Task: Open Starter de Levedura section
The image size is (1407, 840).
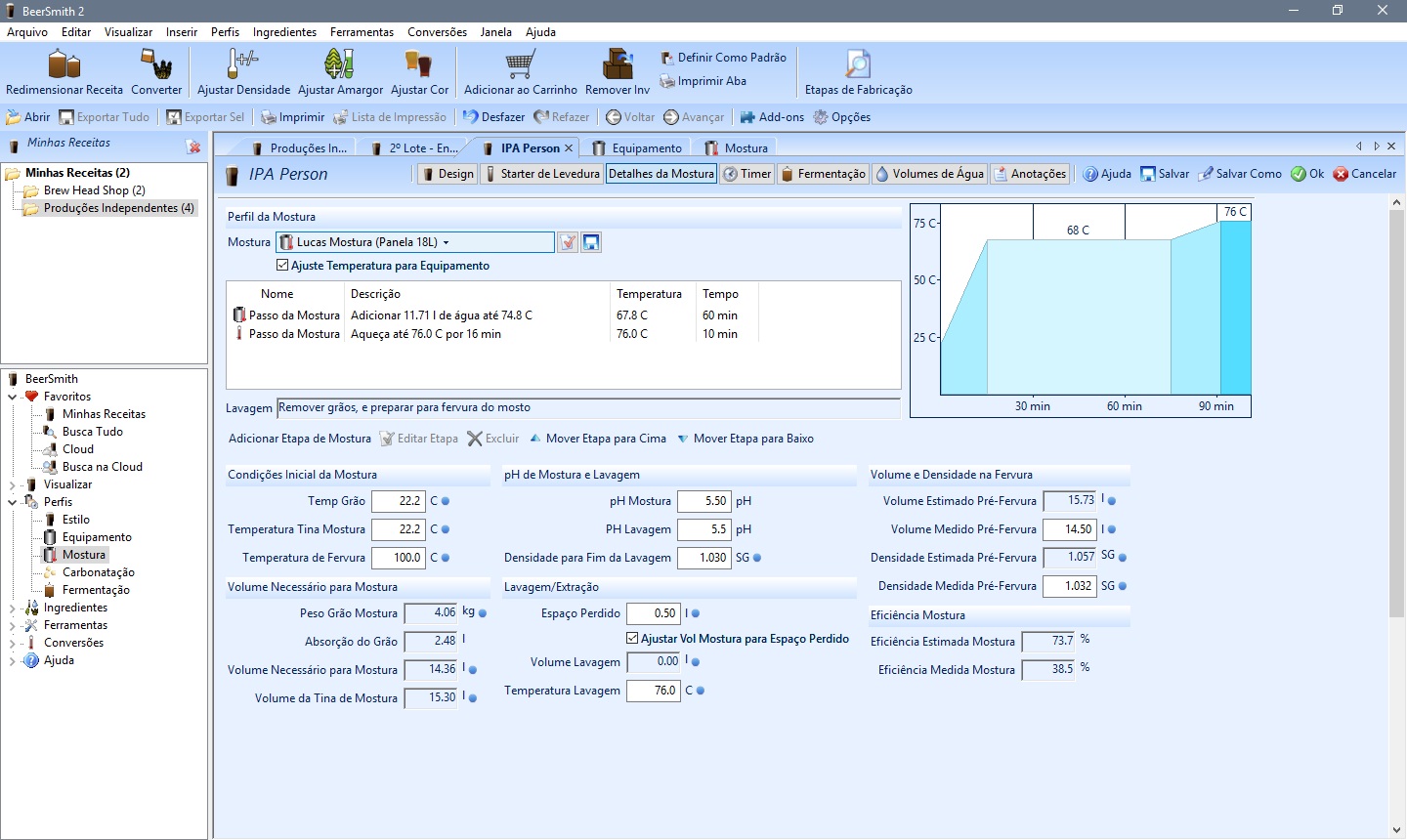Action: click(541, 174)
